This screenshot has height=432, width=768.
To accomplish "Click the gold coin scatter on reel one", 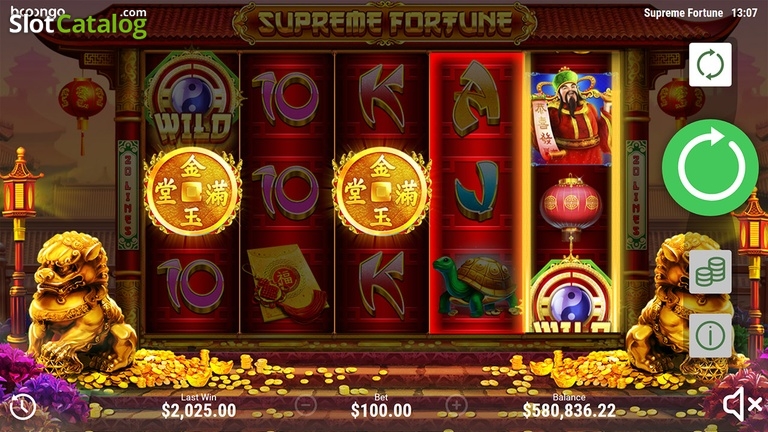I will (192, 192).
